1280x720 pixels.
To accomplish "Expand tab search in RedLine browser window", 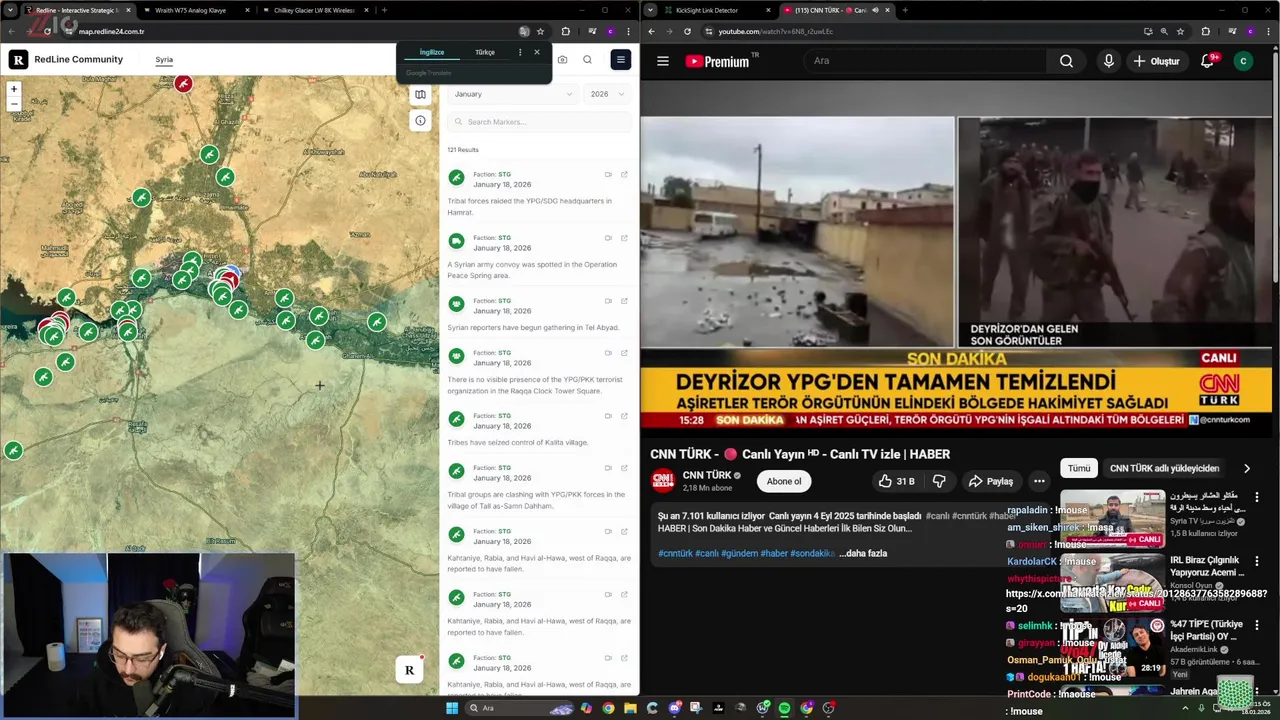I will point(12,10).
